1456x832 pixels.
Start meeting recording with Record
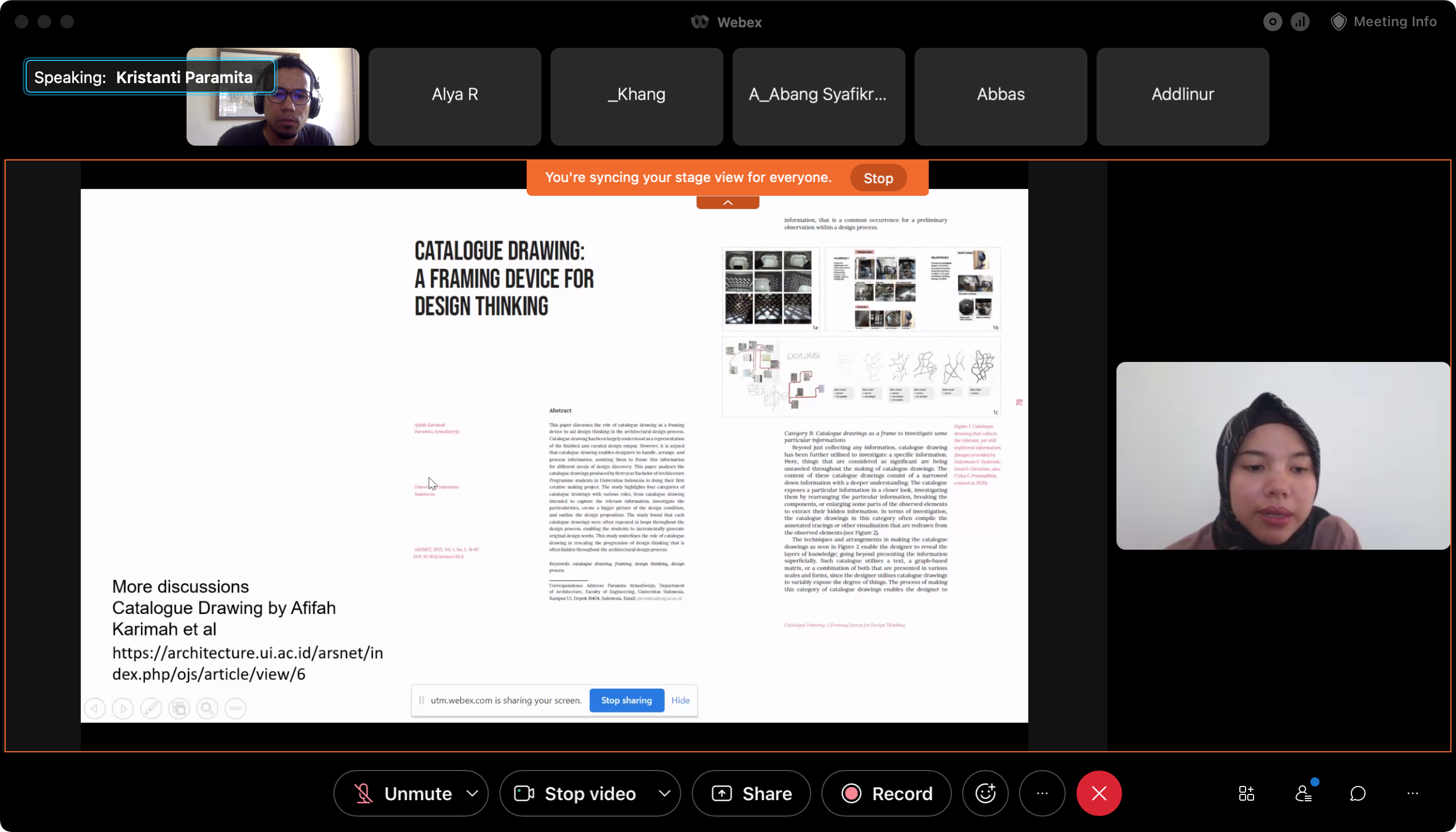point(886,793)
